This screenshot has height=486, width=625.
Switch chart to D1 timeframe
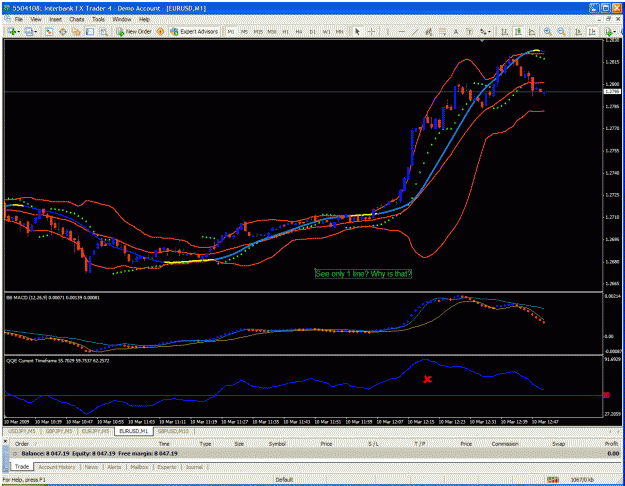click(x=313, y=32)
